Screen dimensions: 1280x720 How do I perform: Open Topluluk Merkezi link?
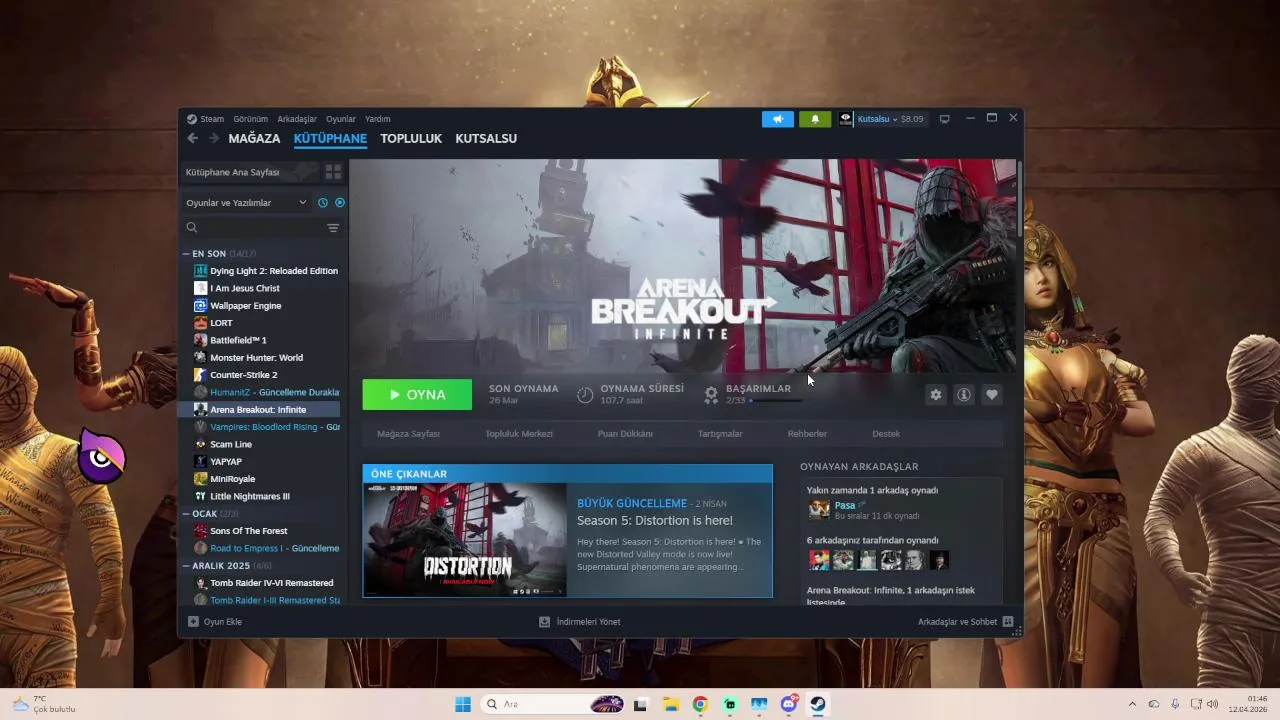519,434
